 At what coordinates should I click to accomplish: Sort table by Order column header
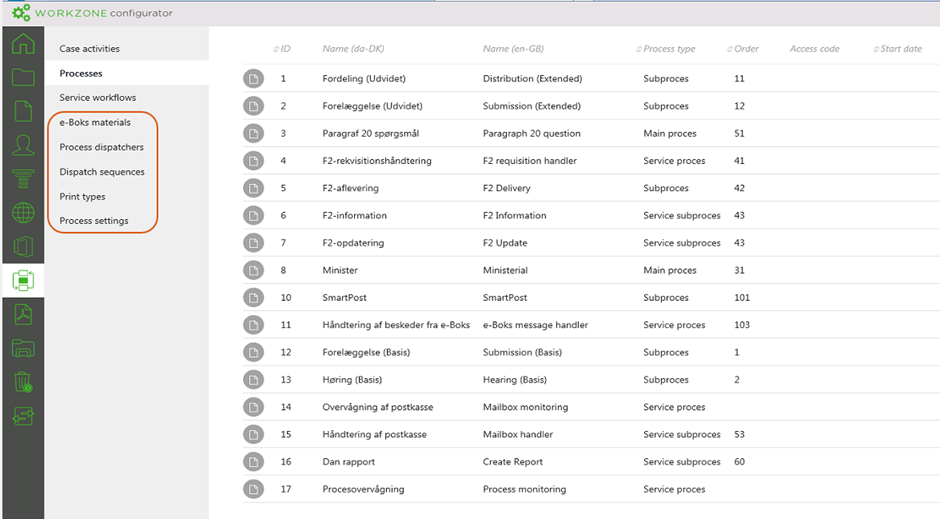pos(743,49)
